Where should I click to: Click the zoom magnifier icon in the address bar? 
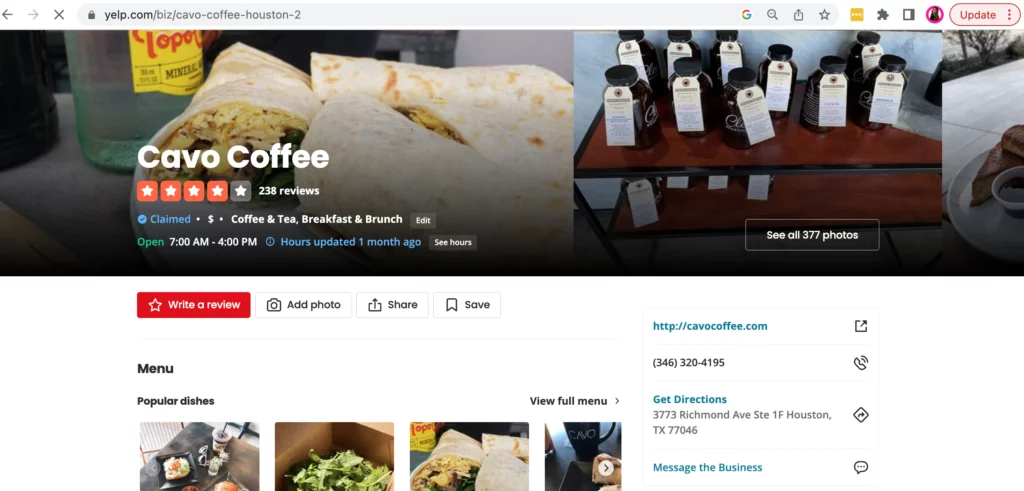pyautogui.click(x=773, y=14)
